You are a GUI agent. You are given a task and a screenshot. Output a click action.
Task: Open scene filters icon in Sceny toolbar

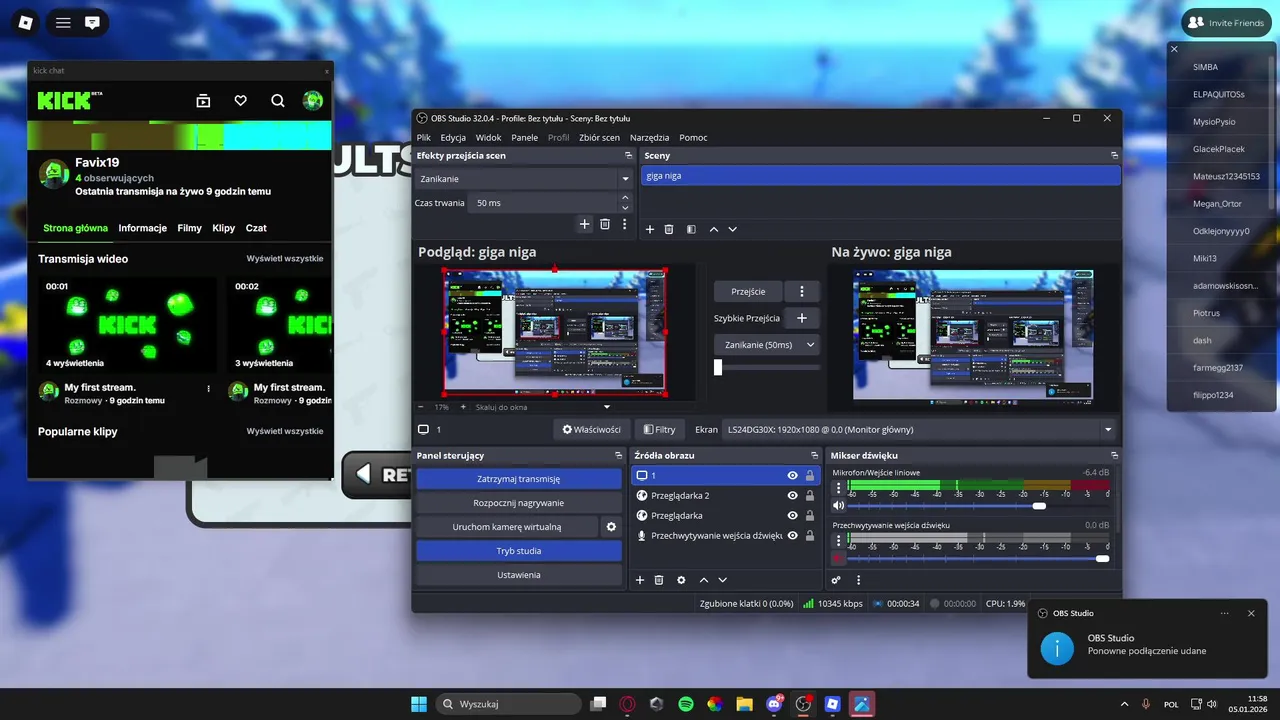[691, 229]
